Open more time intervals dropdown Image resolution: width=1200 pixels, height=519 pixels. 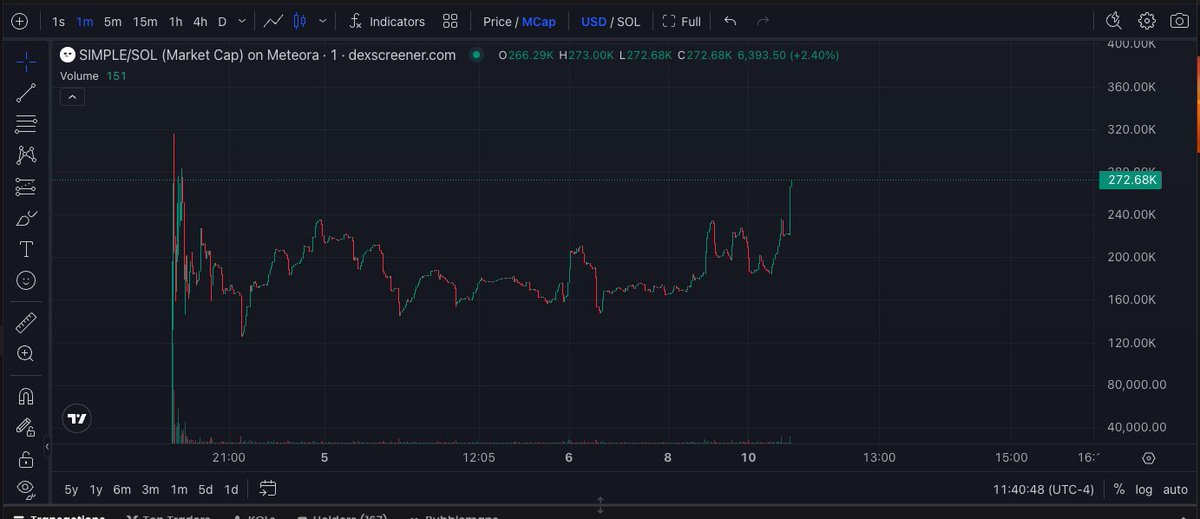point(242,21)
